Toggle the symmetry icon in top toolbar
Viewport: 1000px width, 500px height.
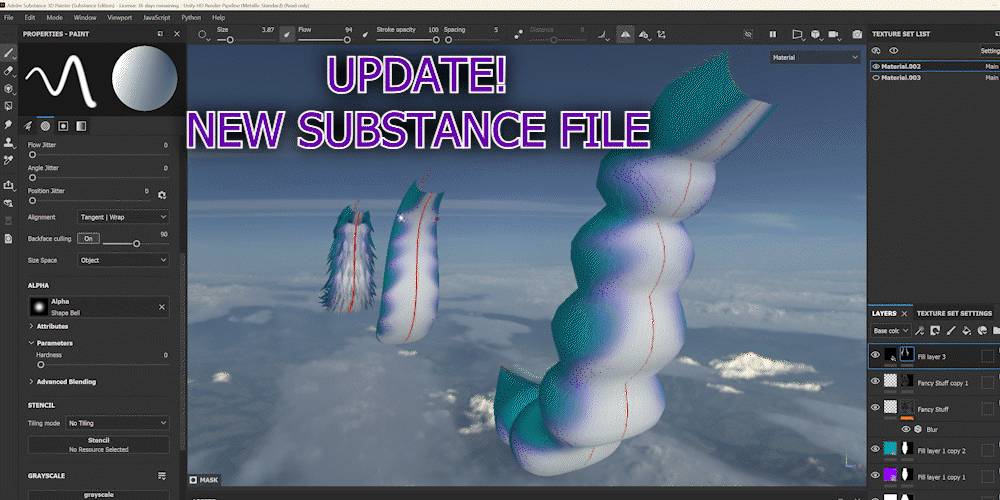click(625, 34)
